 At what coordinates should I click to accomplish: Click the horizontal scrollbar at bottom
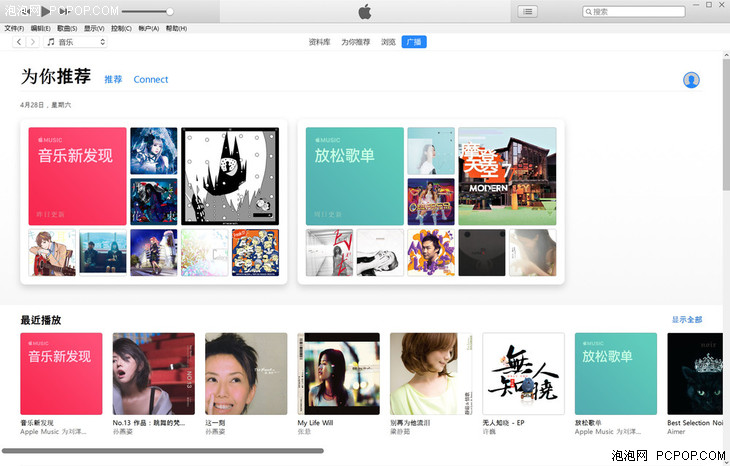coord(162,451)
